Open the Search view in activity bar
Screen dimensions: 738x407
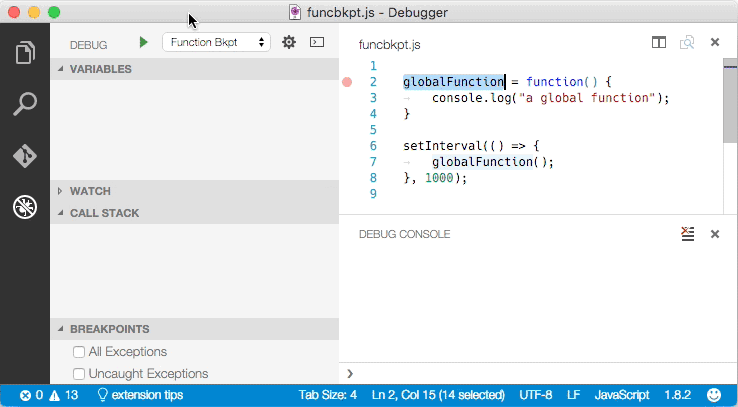25,103
